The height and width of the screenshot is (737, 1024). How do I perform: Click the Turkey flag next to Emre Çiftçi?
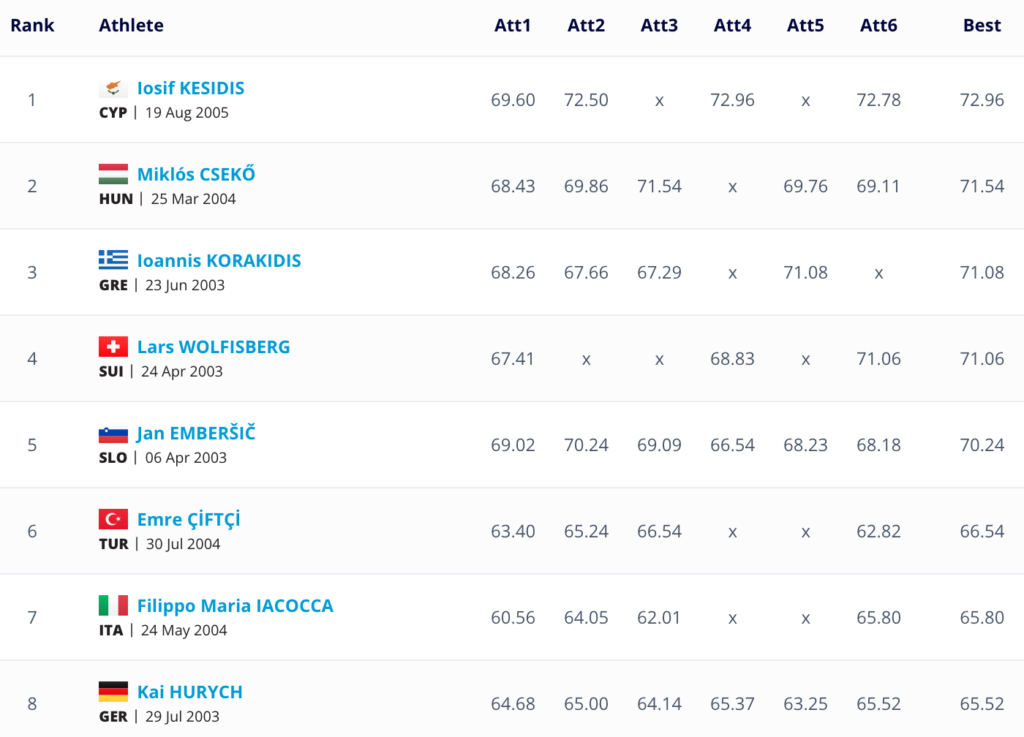coord(113,519)
